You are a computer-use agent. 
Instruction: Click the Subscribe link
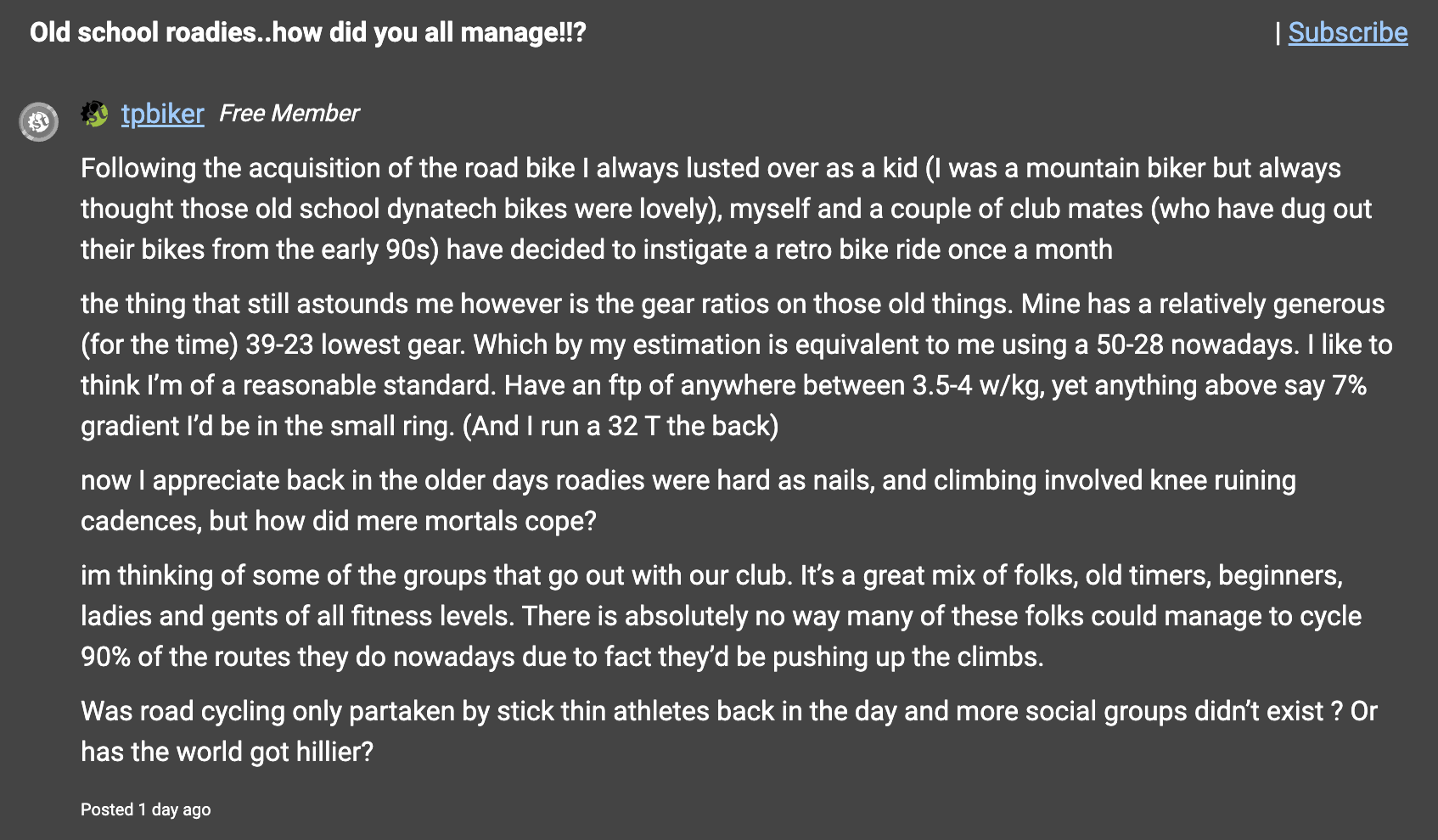(1347, 32)
